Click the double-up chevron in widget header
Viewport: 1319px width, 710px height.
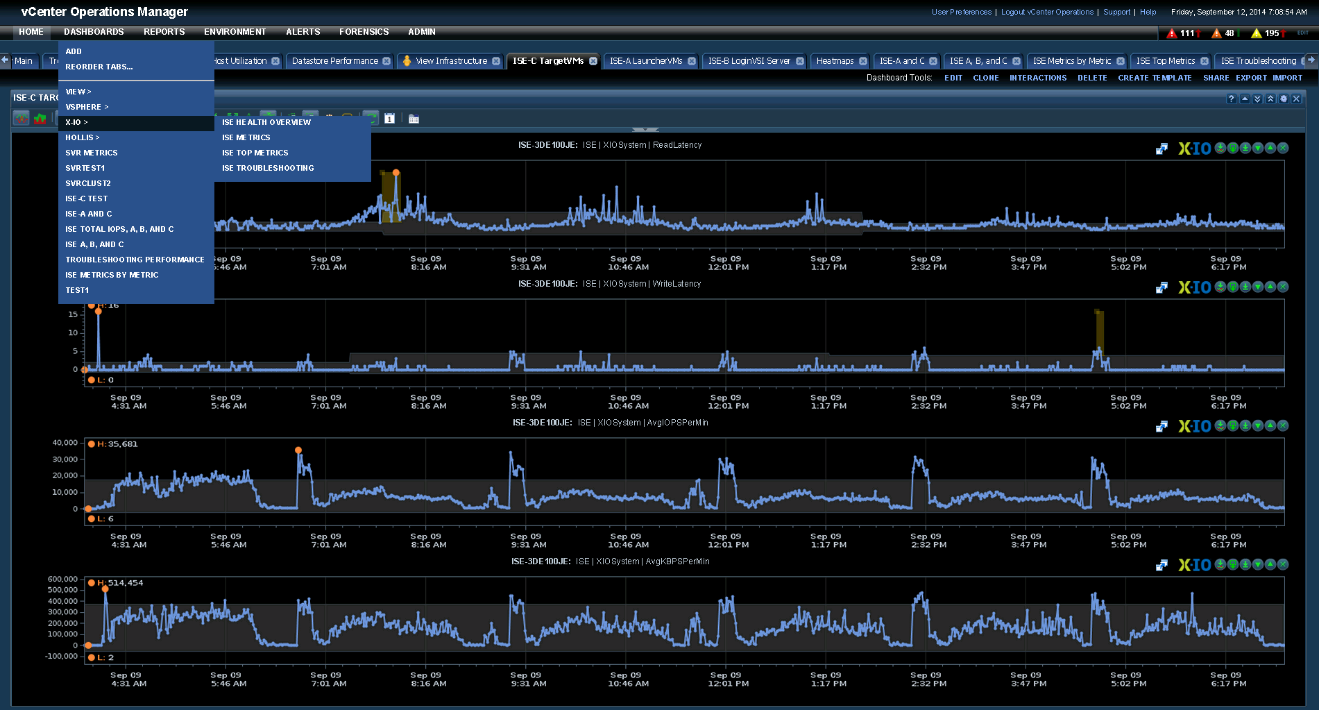pos(1270,98)
